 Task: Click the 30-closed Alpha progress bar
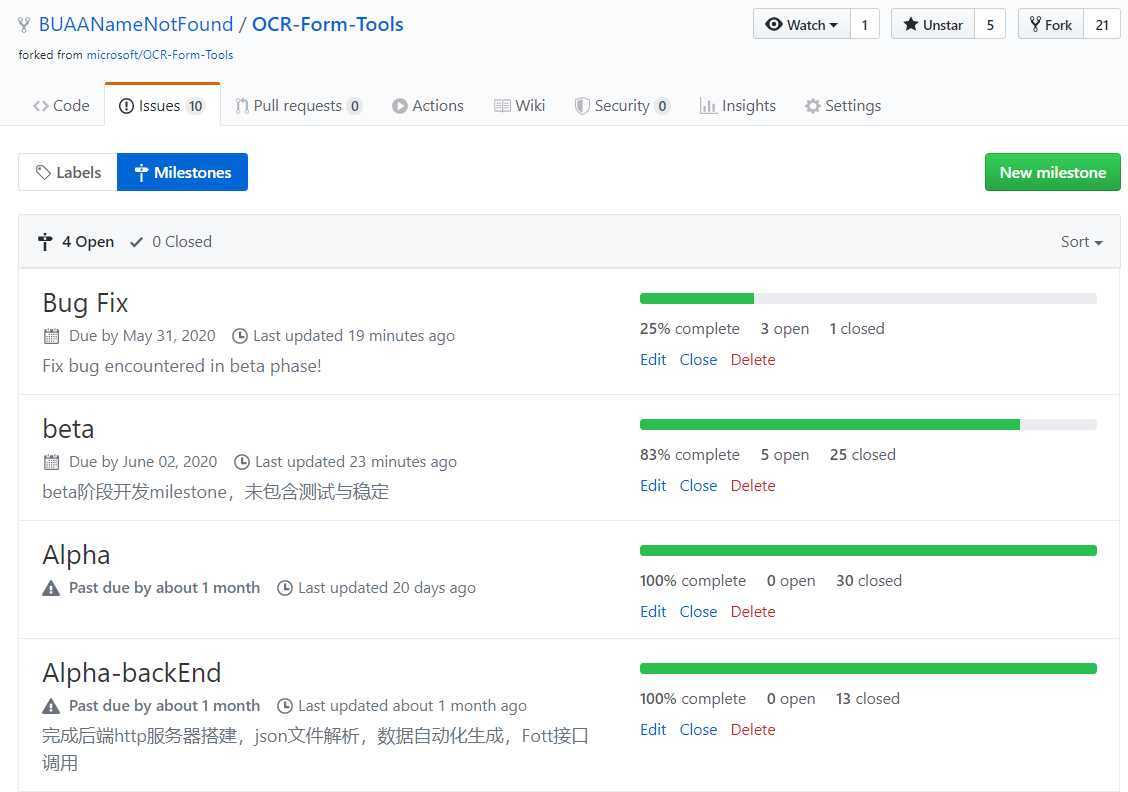[868, 550]
